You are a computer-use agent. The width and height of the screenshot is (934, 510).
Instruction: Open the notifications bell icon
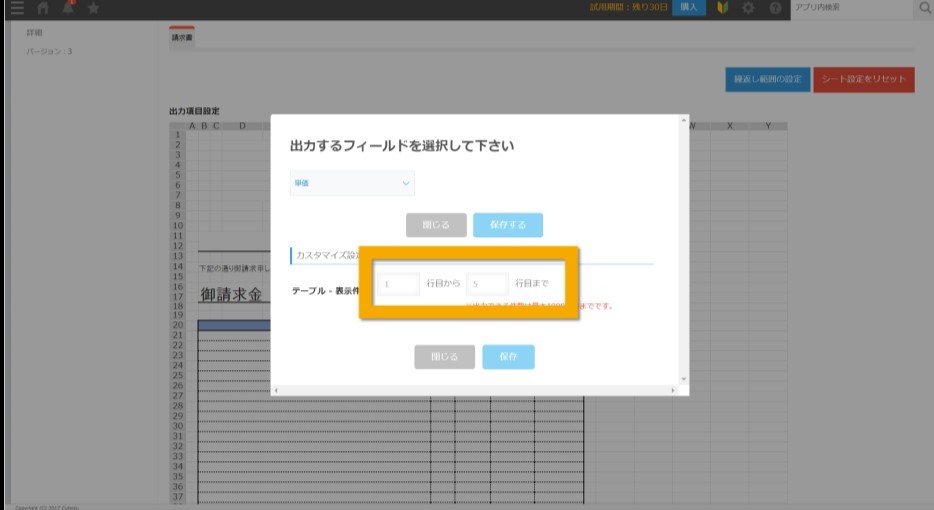[68, 7]
